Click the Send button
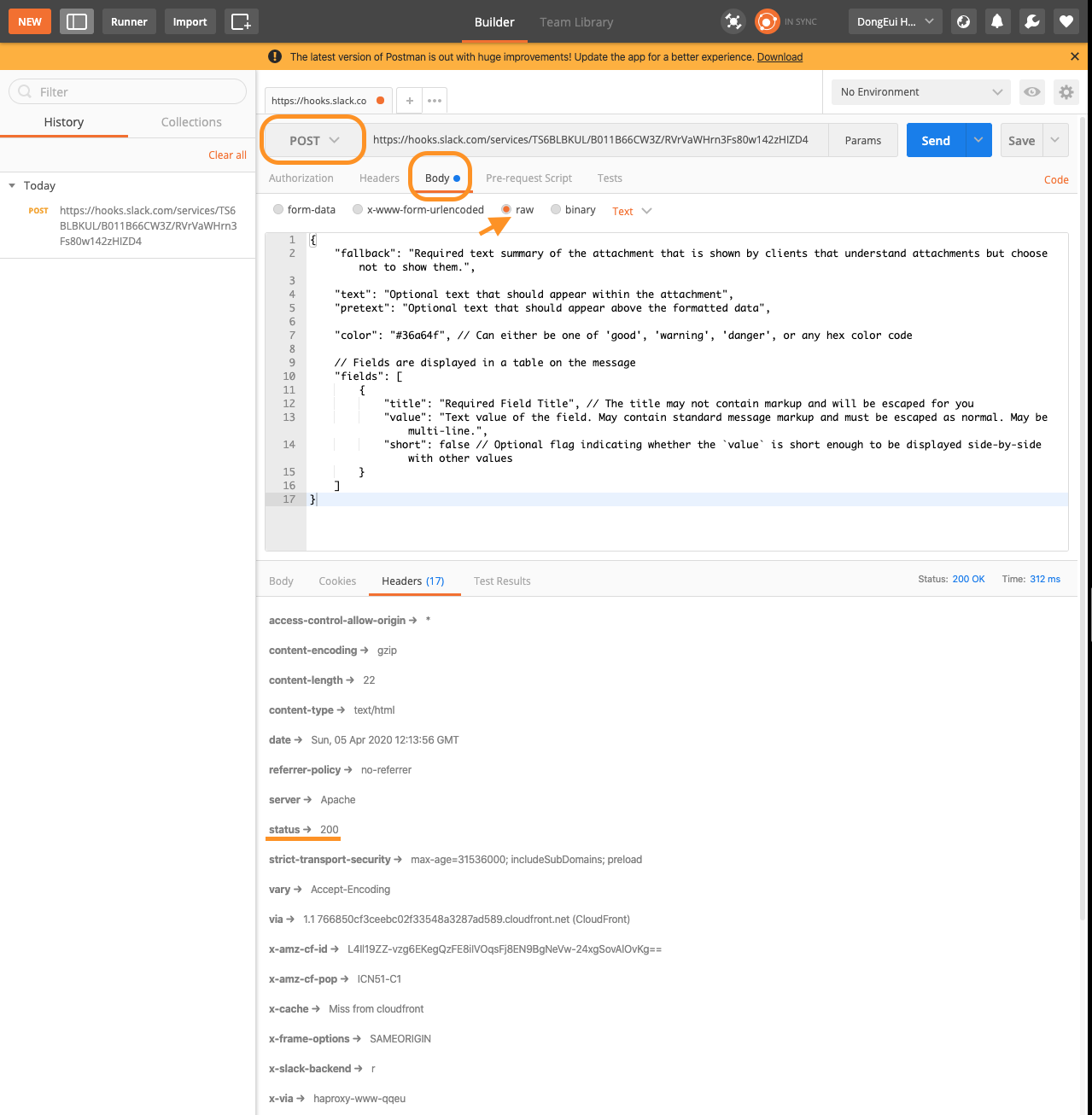The image size is (1092, 1115). point(936,140)
